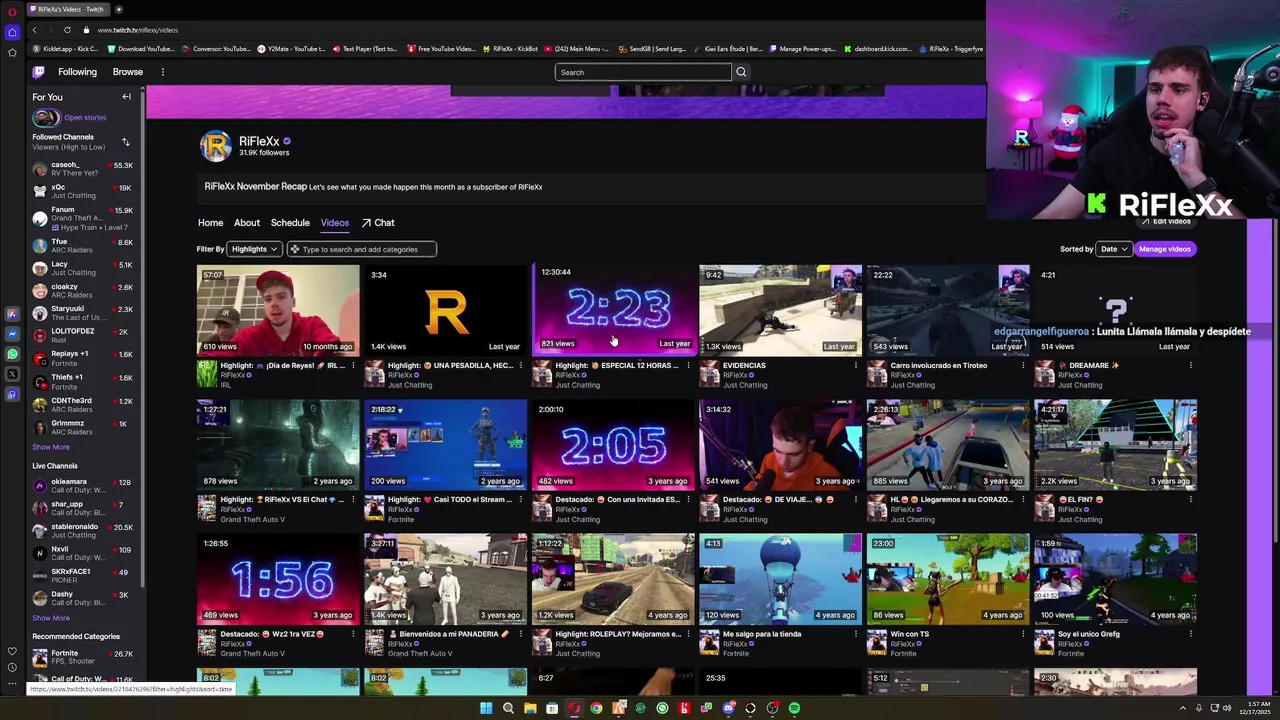
Task: Open a new browser tab with plus
Action: pos(118,9)
